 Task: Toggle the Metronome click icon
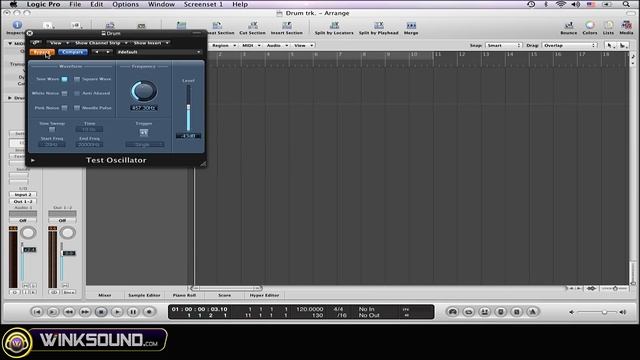point(533,312)
